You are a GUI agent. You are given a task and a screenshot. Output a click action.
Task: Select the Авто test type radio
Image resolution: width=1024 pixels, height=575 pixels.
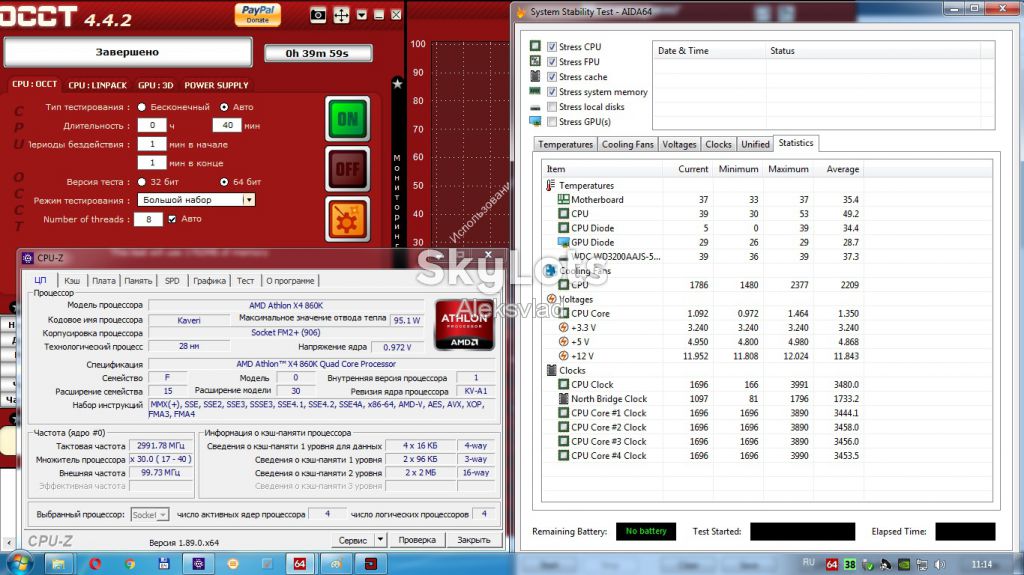point(224,107)
